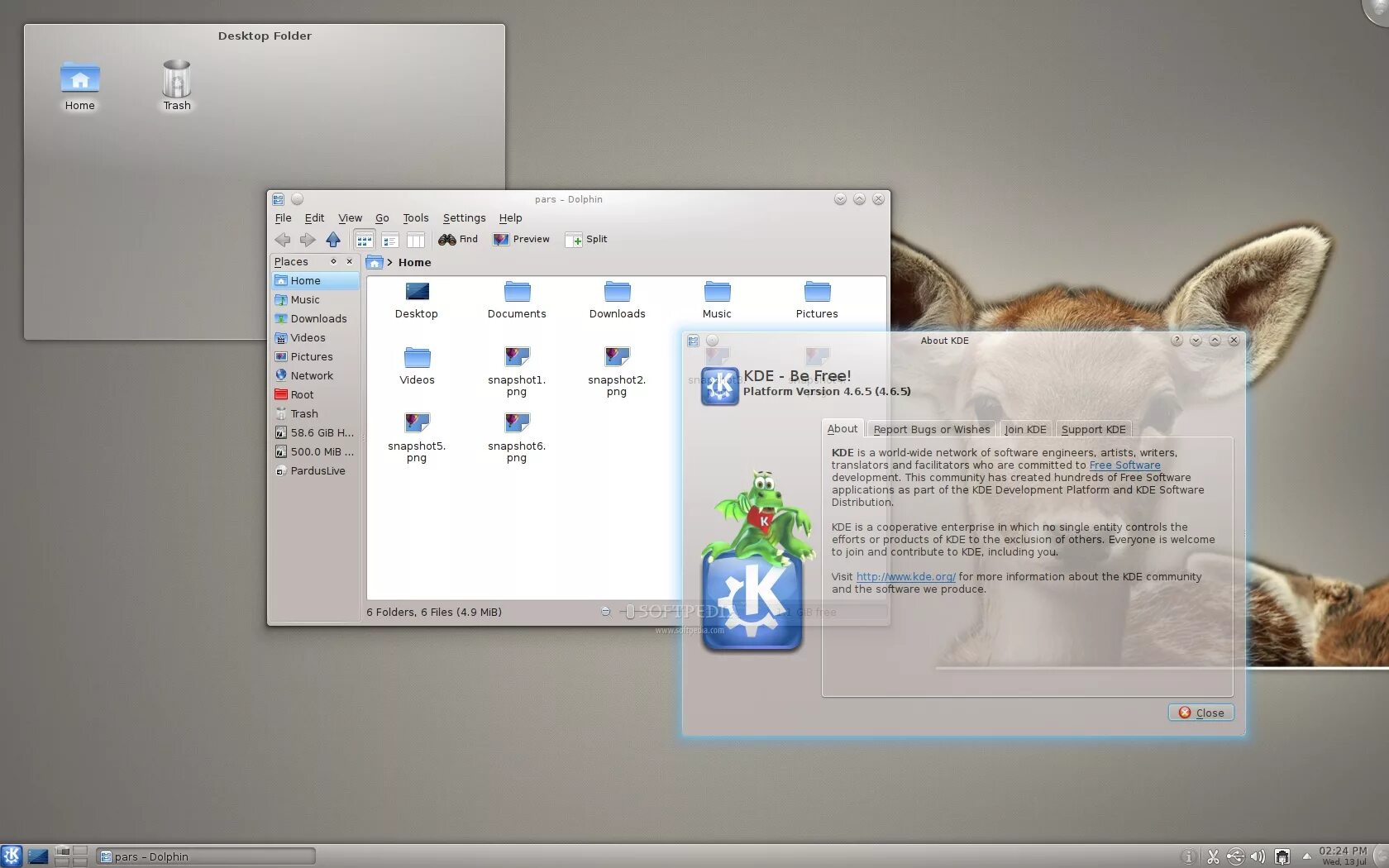The image size is (1389, 868).
Task: Select the 500.0 MiB volume entry
Action: [x=315, y=452]
